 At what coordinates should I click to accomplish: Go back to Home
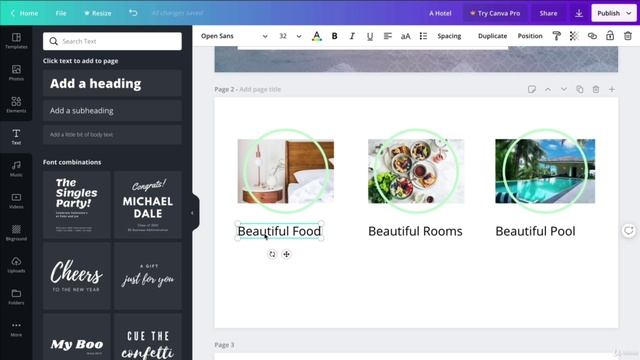[24, 13]
